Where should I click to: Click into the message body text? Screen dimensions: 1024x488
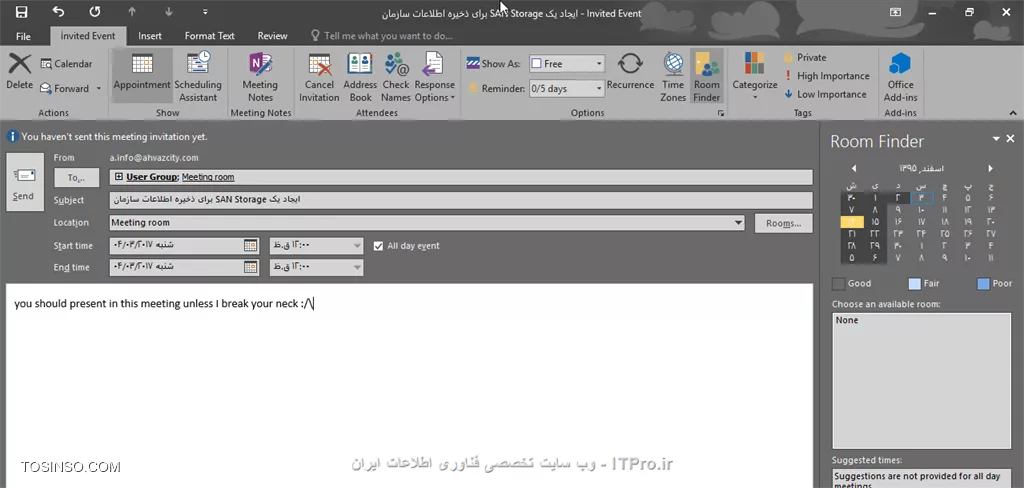pos(164,304)
